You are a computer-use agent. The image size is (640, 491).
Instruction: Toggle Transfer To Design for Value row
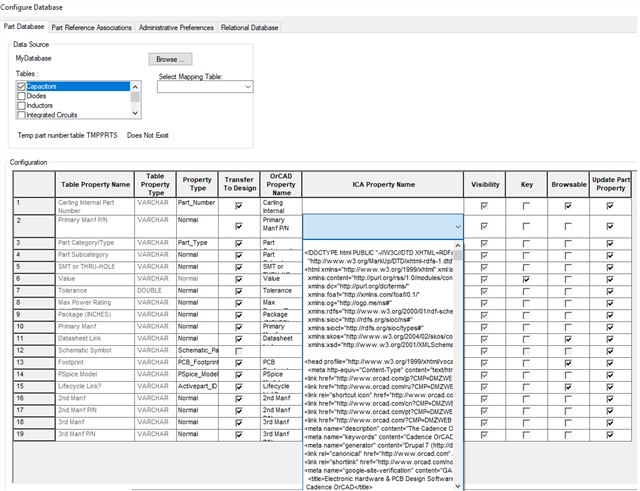point(238,279)
